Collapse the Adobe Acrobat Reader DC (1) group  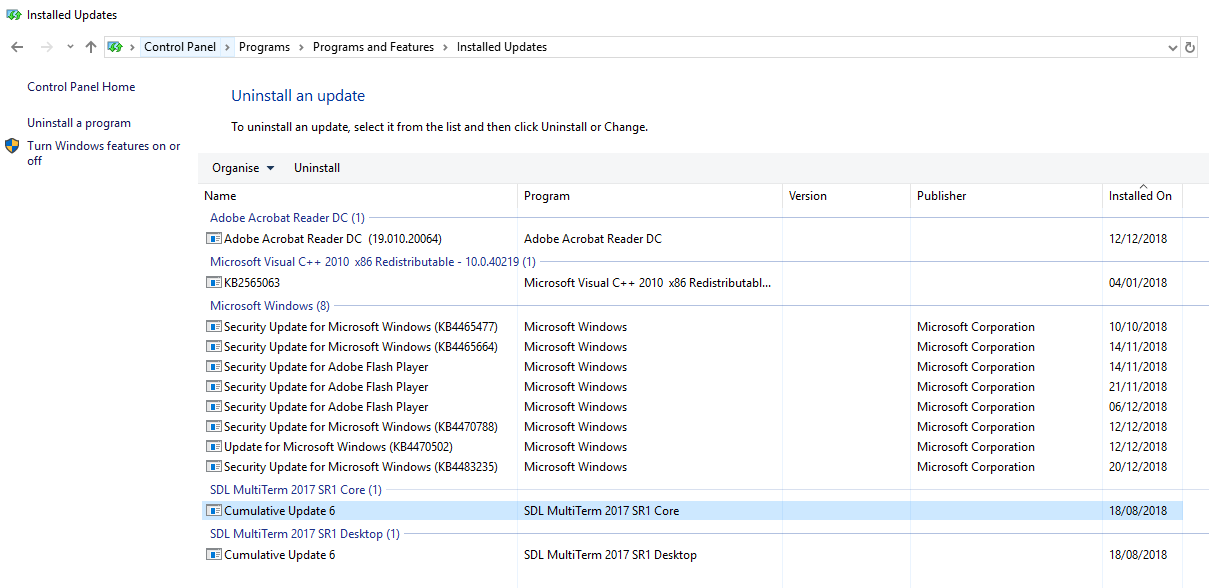coord(287,217)
